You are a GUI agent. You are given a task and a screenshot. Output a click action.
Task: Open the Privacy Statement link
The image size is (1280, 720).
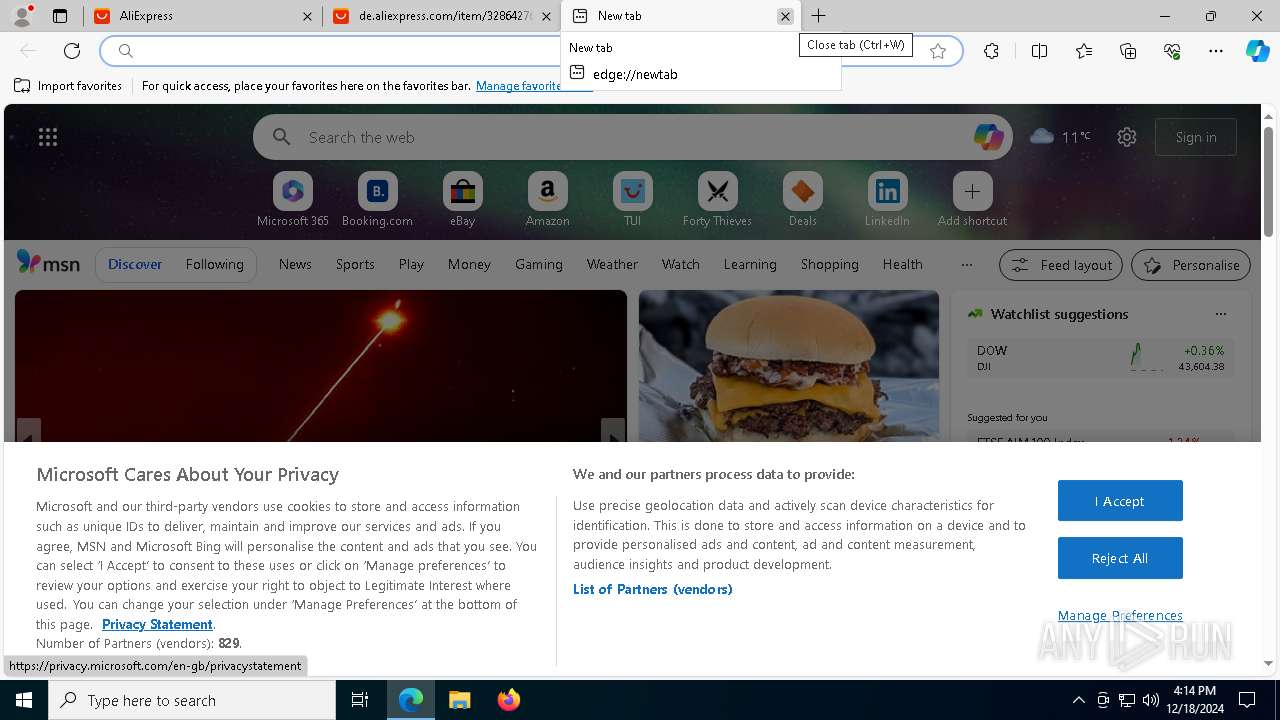click(157, 624)
